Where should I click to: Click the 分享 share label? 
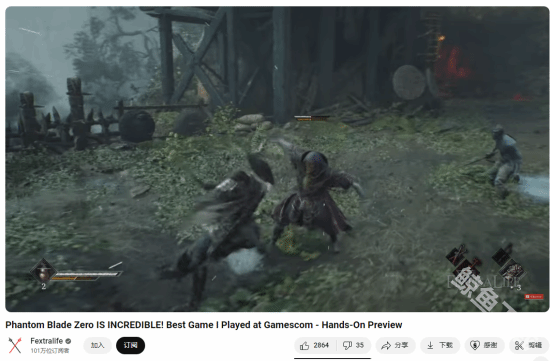tap(401, 346)
